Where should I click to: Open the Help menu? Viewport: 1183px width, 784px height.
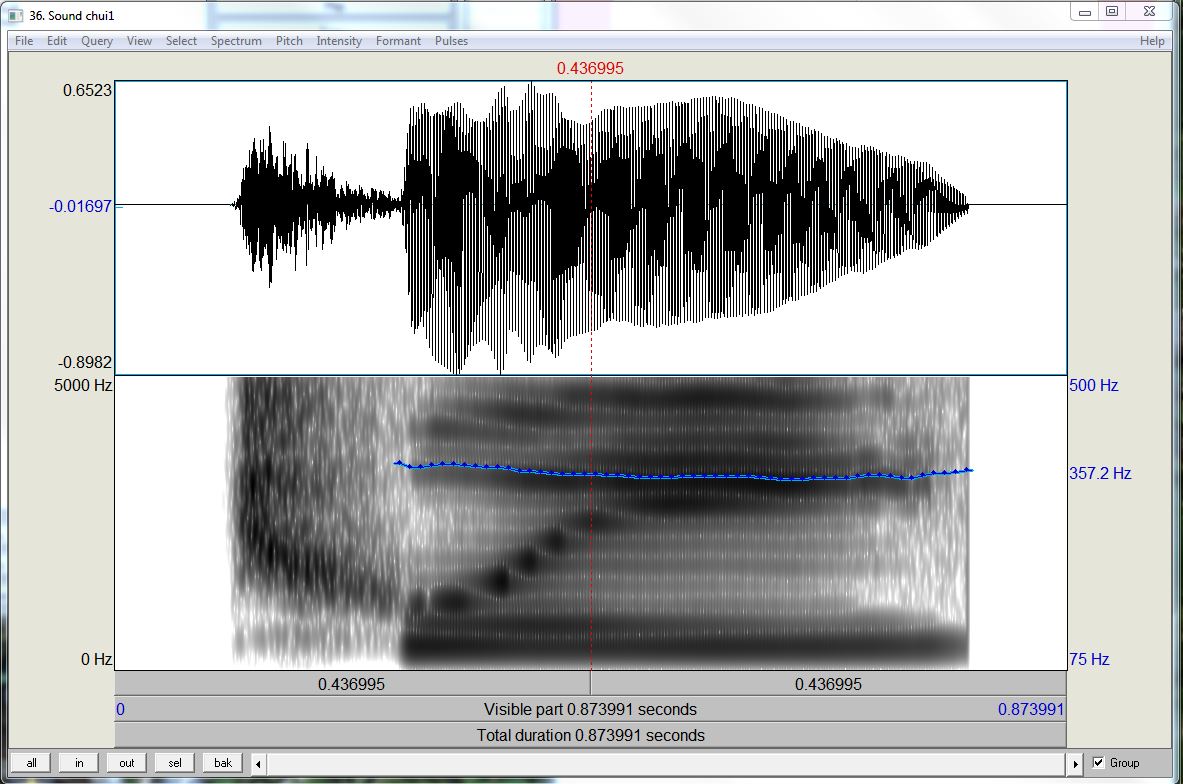click(1152, 41)
